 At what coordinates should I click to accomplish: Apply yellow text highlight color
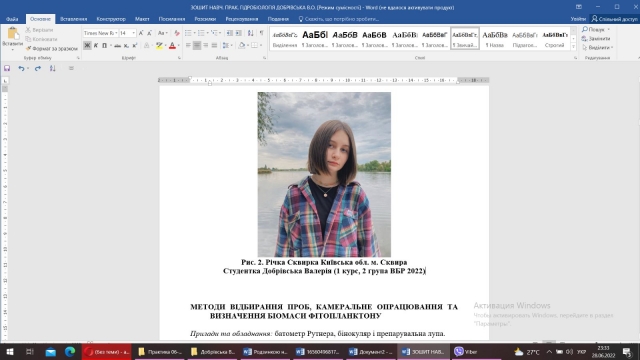click(159, 45)
